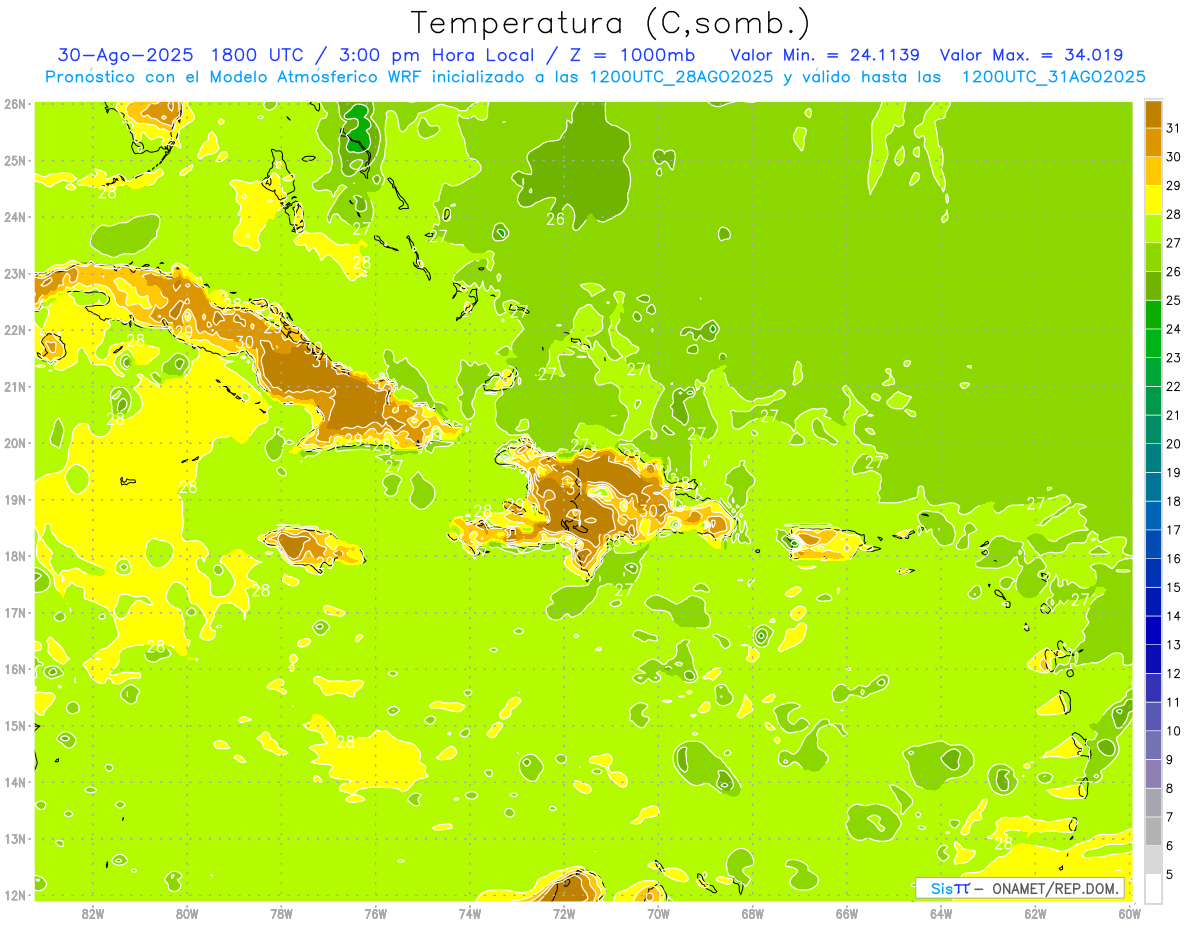This screenshot has height=927, width=1200.
Task: Click the "82W" longitude axis label
Action: click(92, 913)
